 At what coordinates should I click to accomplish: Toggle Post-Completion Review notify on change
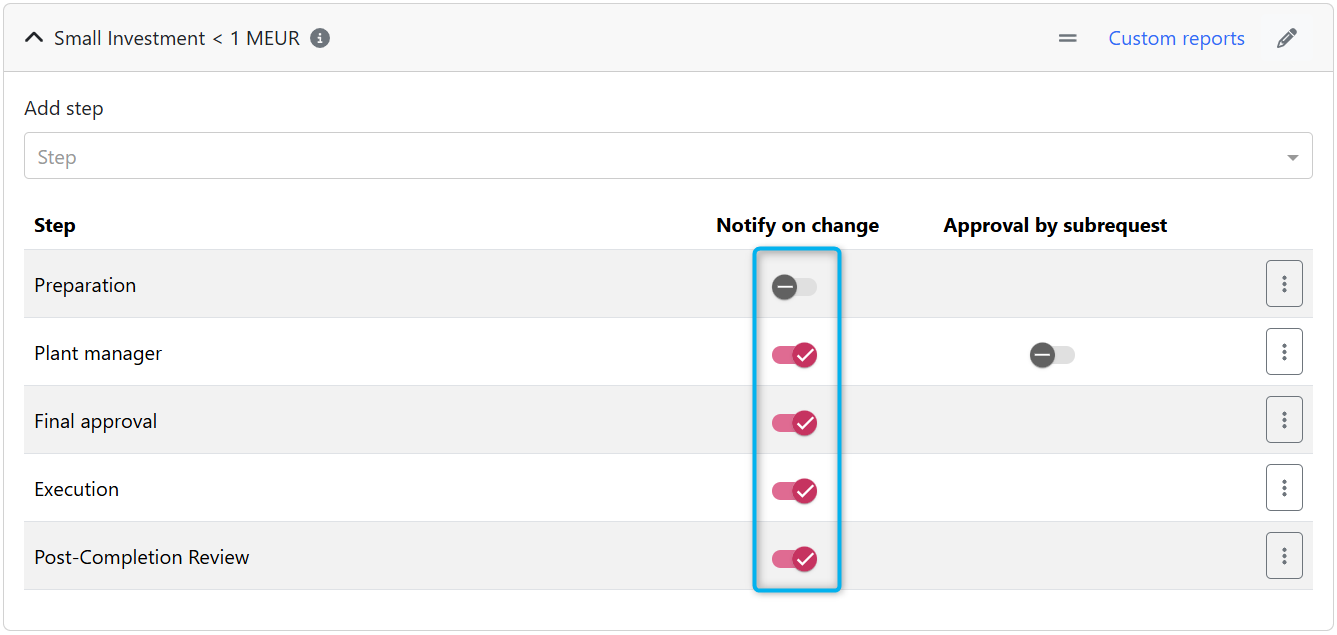[794, 559]
